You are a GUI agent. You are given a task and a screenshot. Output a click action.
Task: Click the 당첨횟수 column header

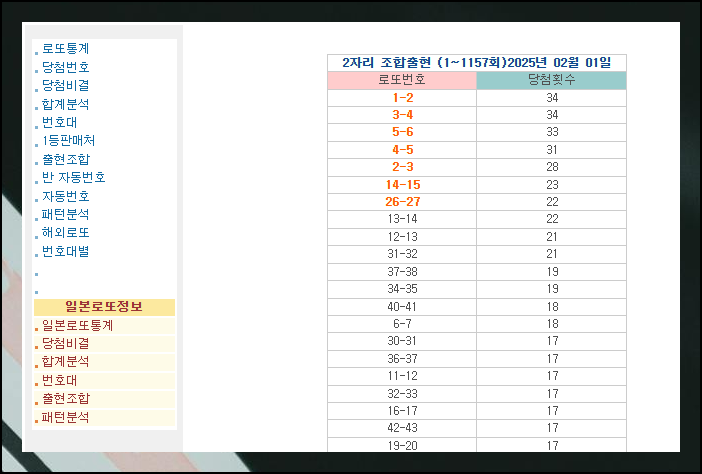click(x=552, y=80)
